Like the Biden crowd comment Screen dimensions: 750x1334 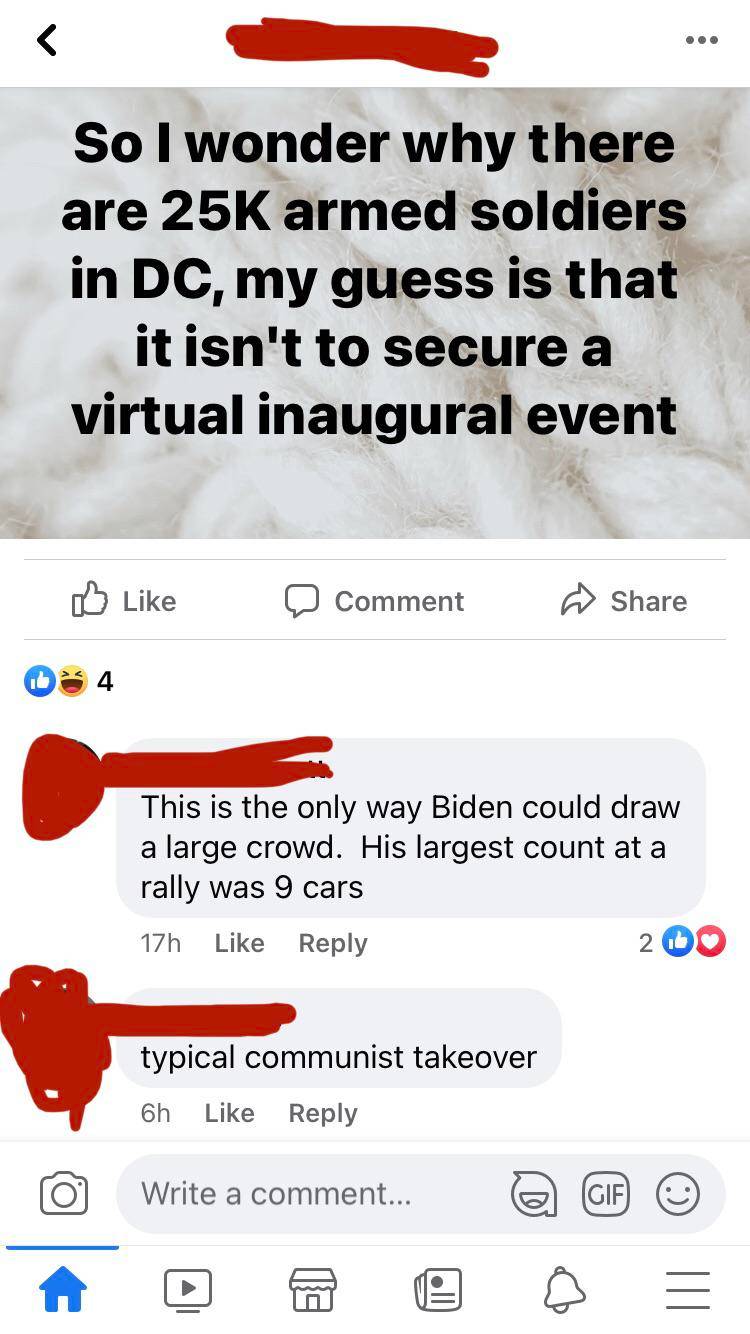(x=239, y=943)
